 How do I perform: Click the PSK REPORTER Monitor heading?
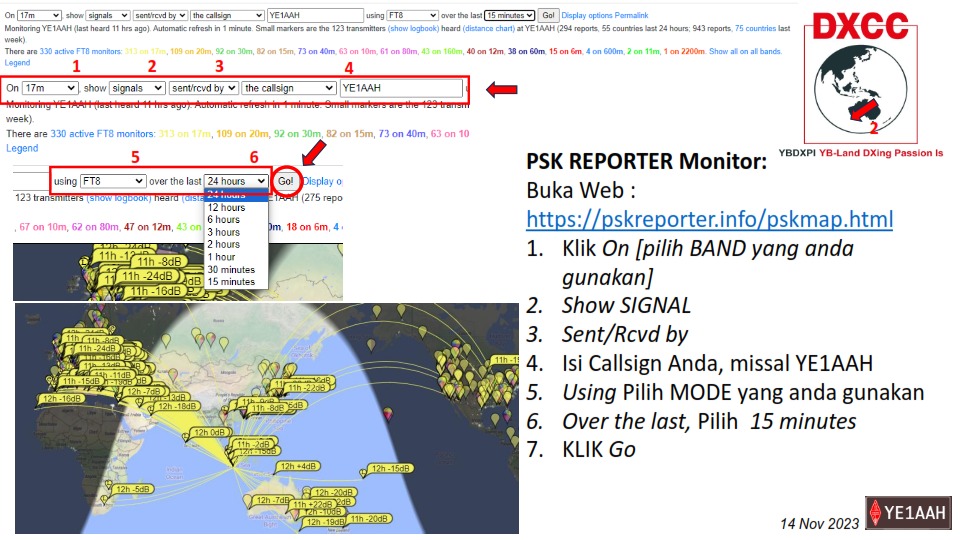click(x=647, y=161)
